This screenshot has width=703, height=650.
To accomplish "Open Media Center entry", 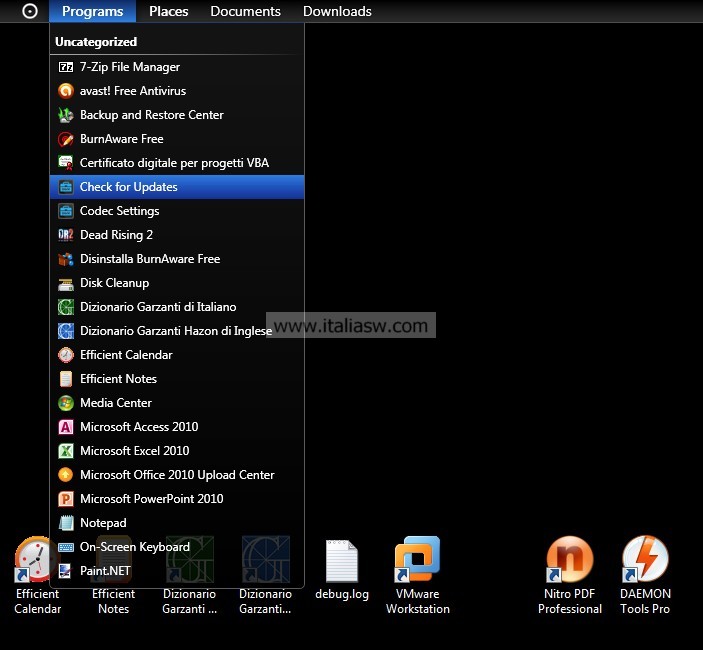I will point(177,403).
